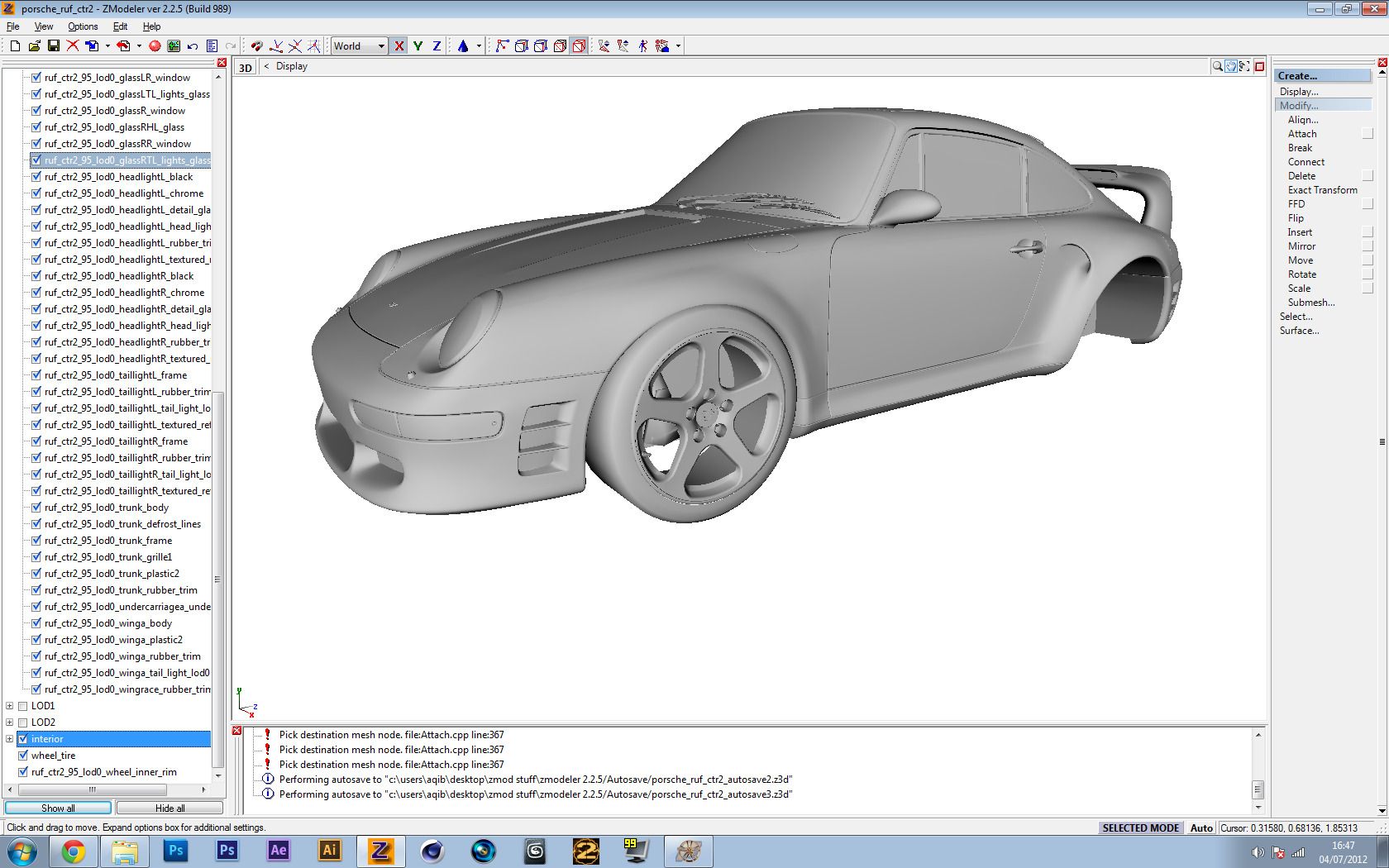Open the Options menu

[83, 26]
